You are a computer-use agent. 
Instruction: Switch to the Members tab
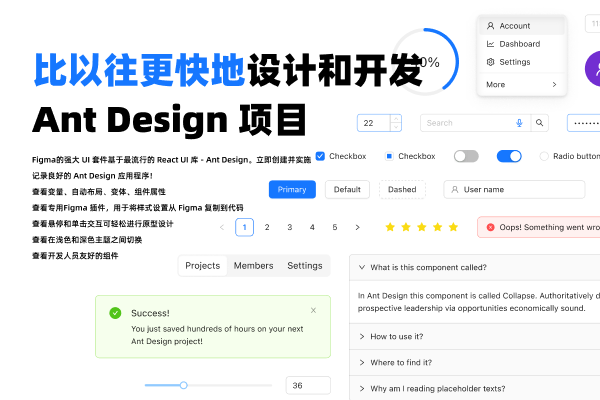tap(253, 266)
